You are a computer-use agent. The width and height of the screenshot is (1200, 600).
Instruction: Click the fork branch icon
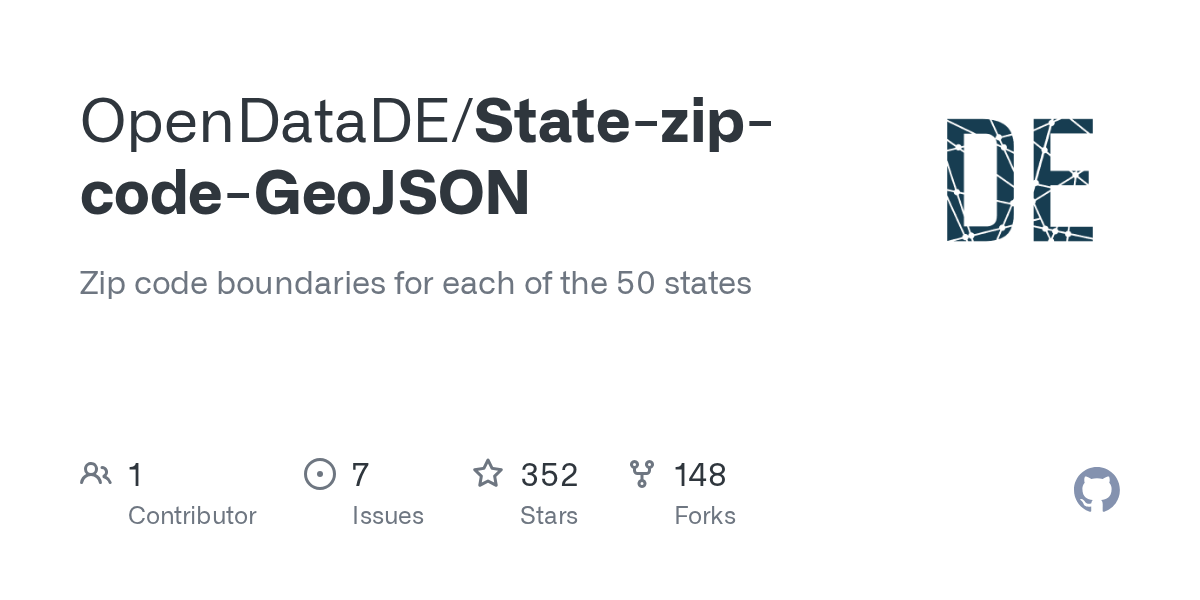tap(642, 474)
